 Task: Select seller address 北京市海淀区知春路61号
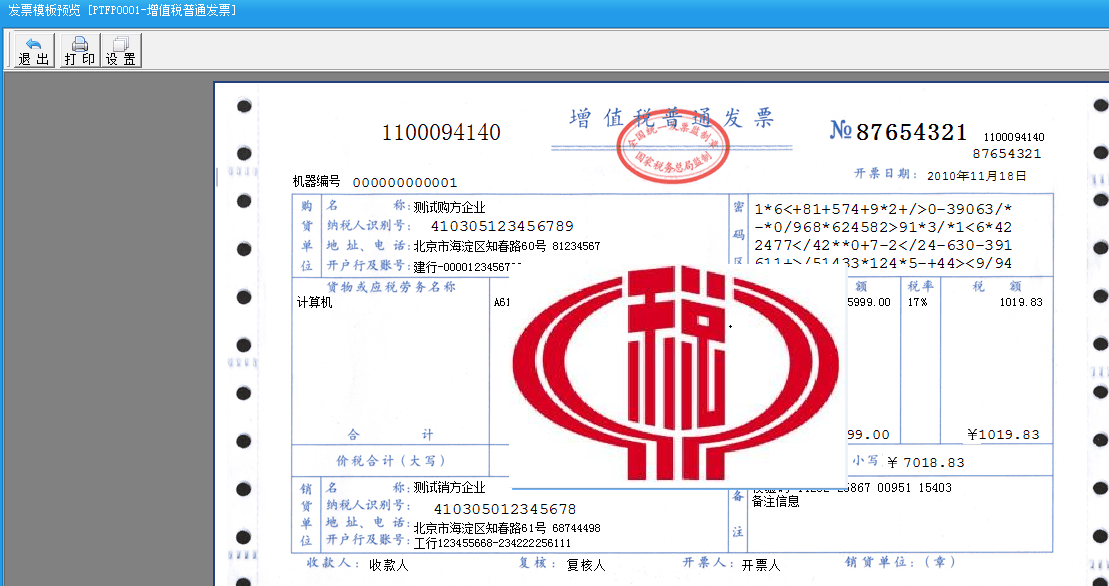coord(480,527)
